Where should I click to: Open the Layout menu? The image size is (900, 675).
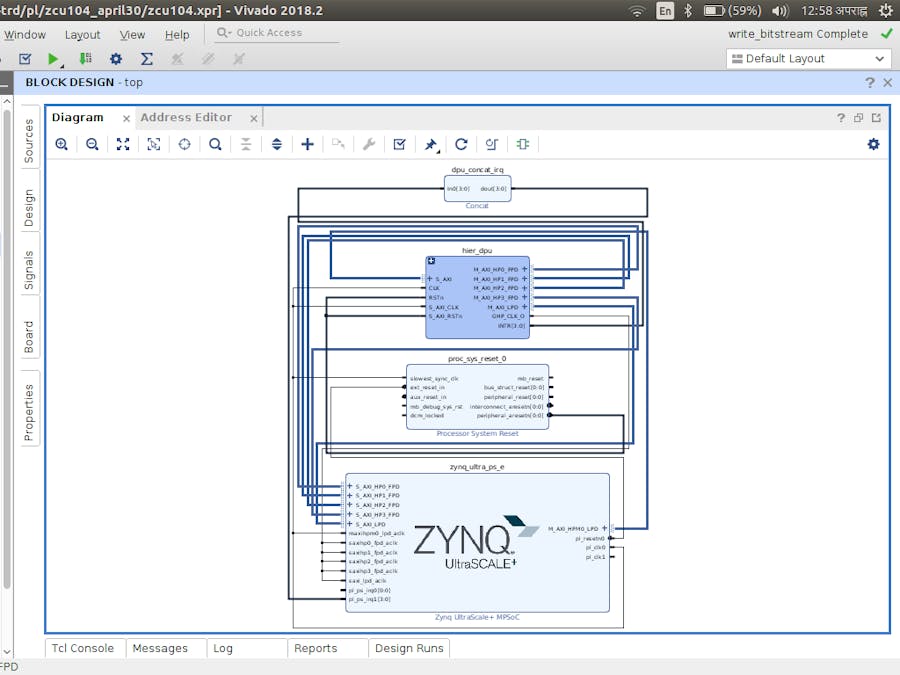pos(83,35)
